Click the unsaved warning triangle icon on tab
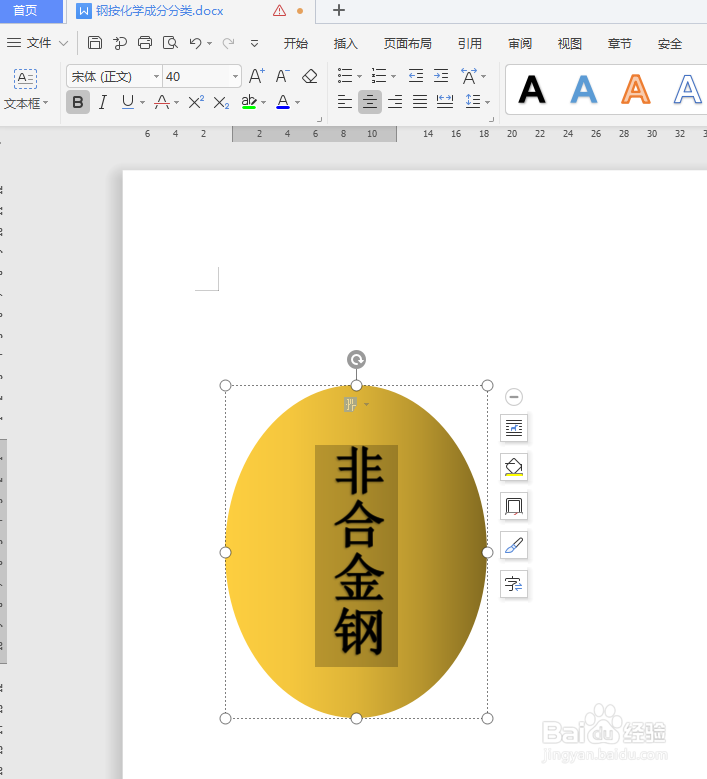The width and height of the screenshot is (707, 779). 280,10
